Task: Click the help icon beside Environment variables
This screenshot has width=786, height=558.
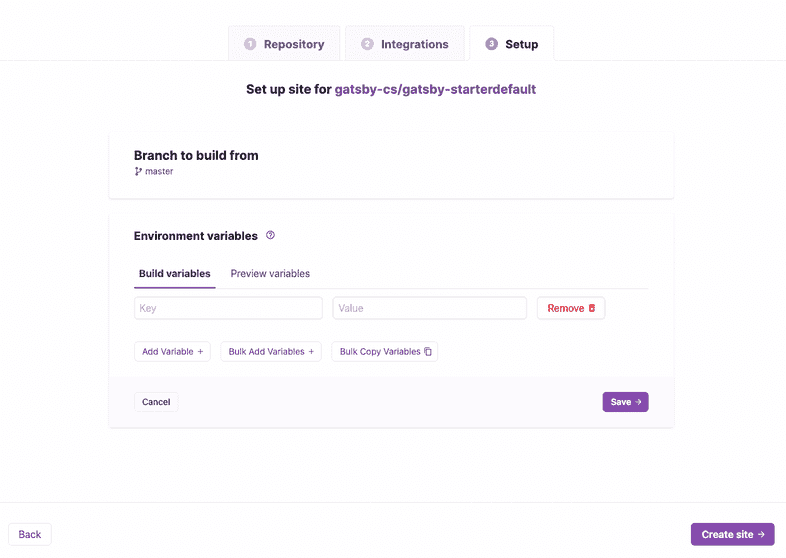Action: [x=270, y=236]
